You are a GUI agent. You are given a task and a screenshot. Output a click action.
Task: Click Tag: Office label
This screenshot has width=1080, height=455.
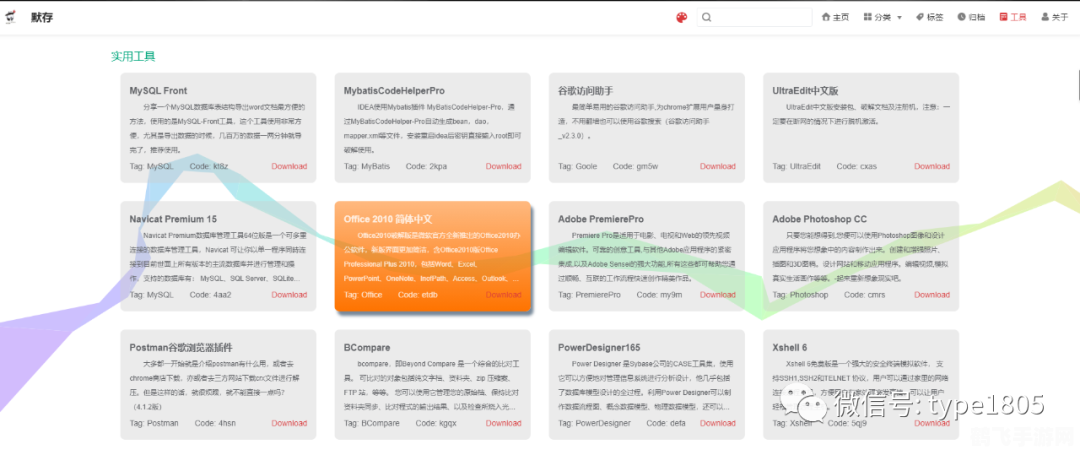tap(363, 295)
